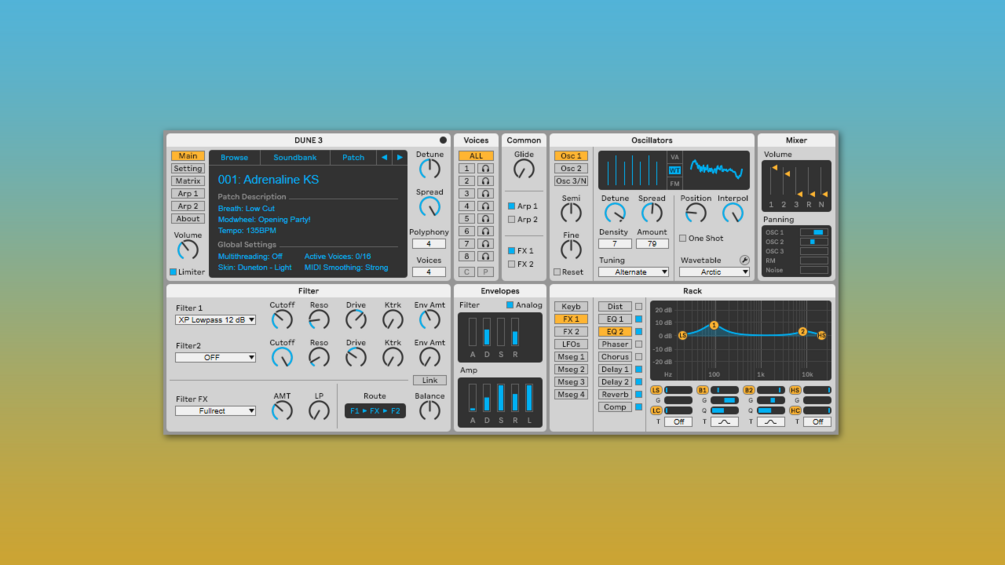
Task: Select the Osc 2 tab
Action: pos(571,168)
